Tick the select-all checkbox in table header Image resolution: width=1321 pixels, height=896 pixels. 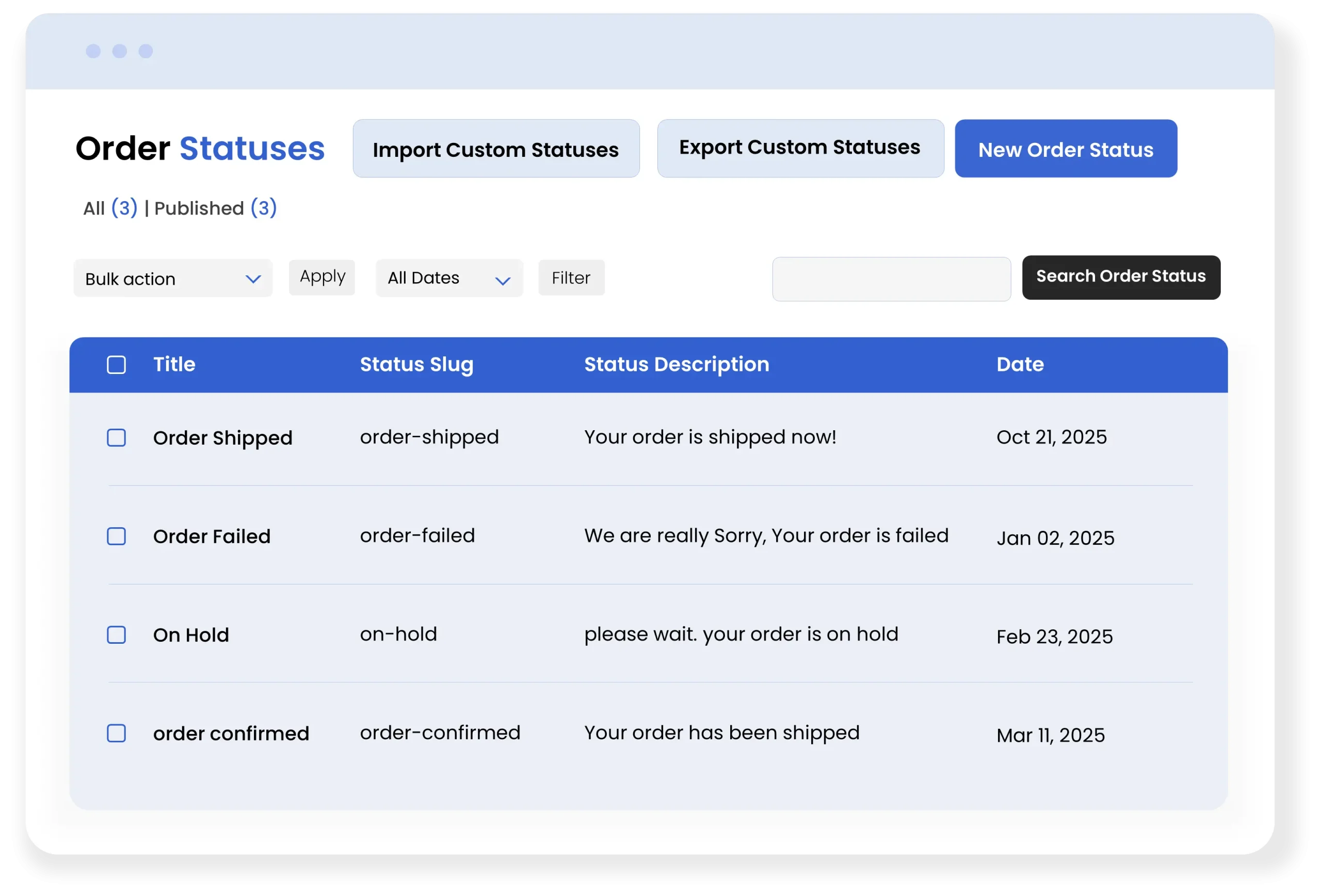pyautogui.click(x=117, y=365)
